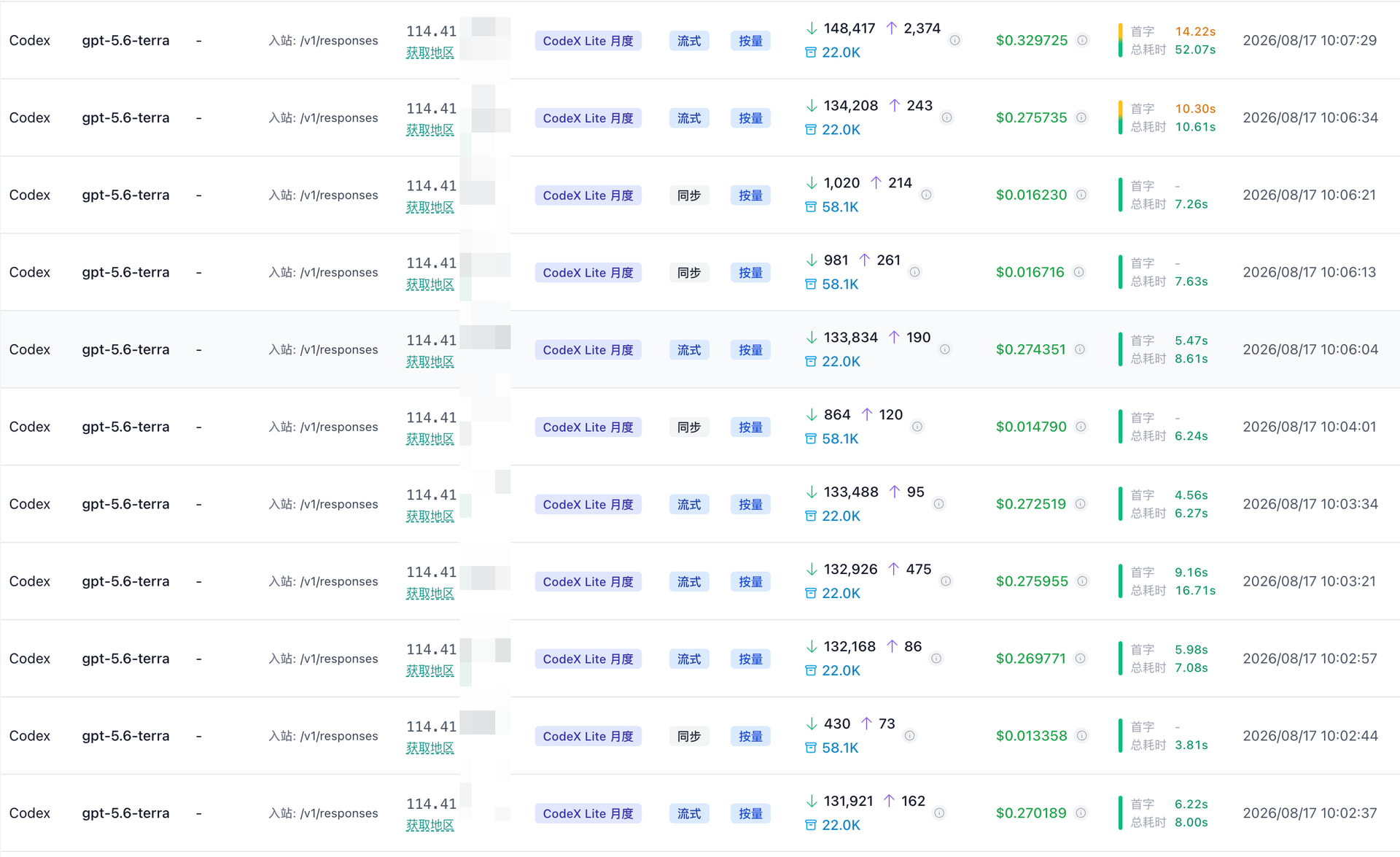This screenshot has height=857, width=1400.
Task: Click total time 16.71s
Action: 1195,591
